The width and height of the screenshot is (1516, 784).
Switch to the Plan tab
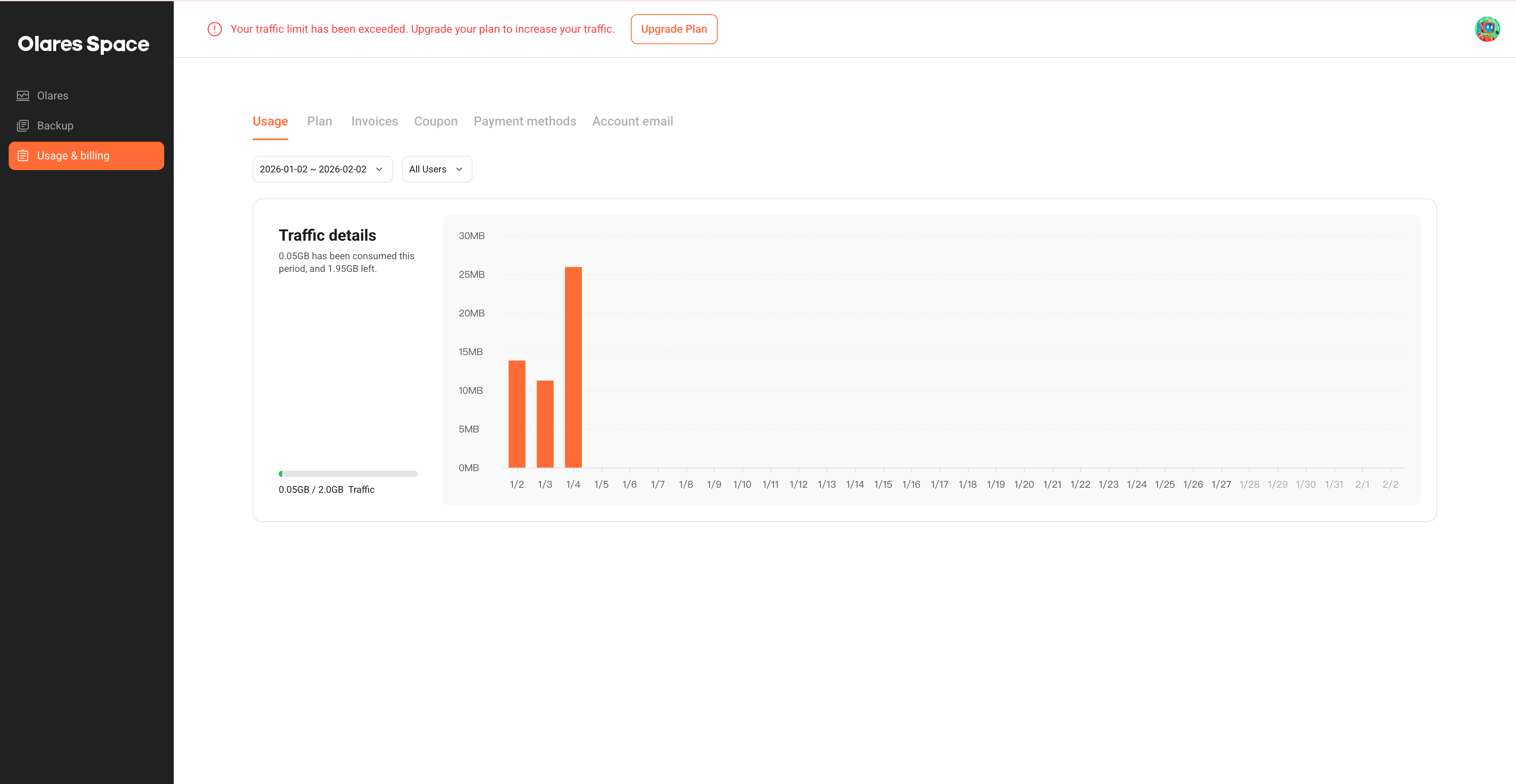[319, 121]
